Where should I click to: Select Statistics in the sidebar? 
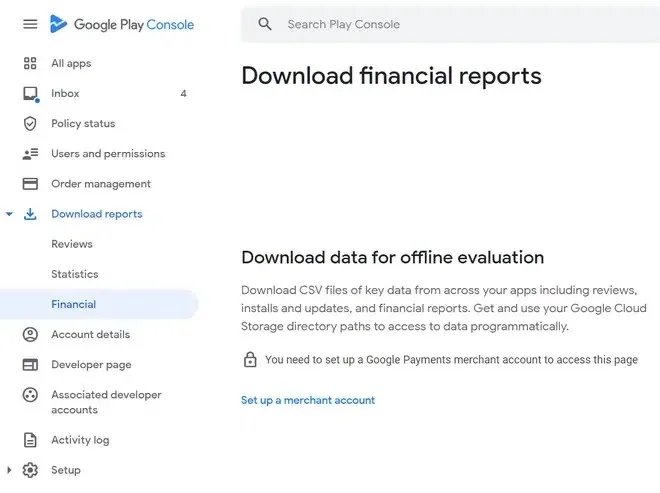coord(75,274)
